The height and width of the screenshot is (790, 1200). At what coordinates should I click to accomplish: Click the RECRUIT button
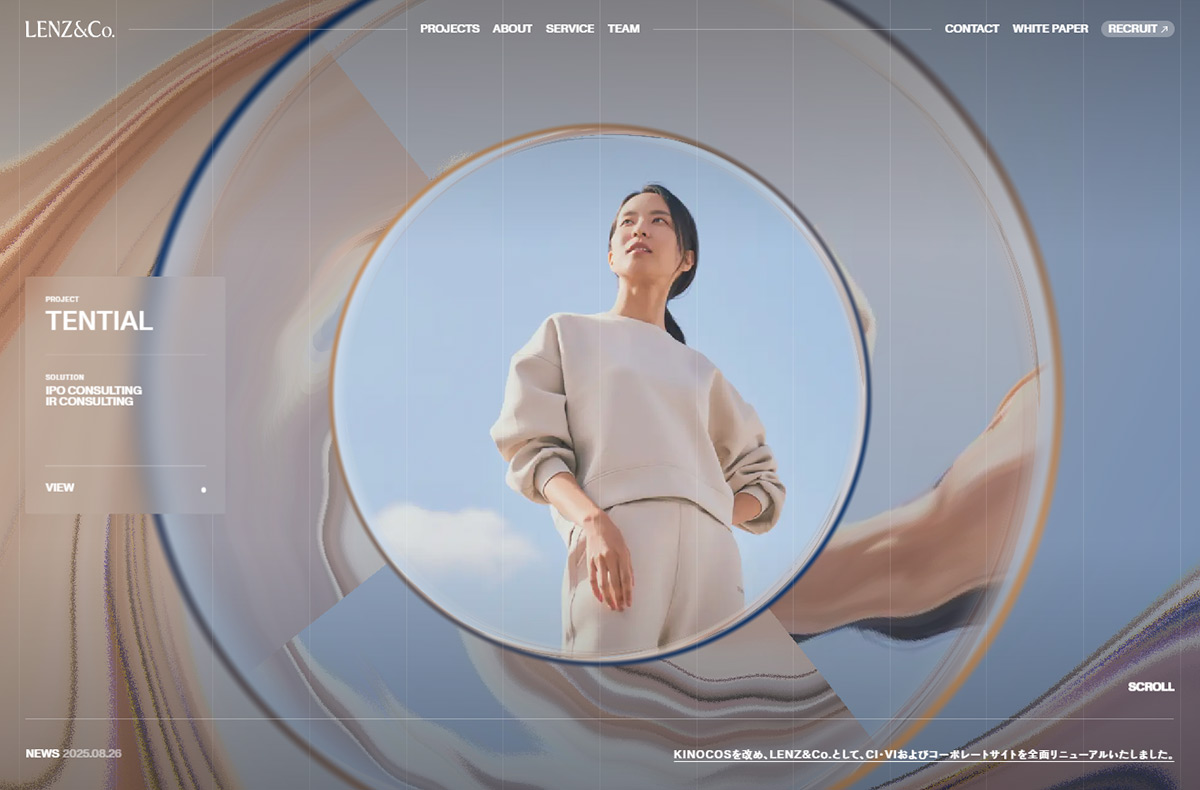point(1138,29)
